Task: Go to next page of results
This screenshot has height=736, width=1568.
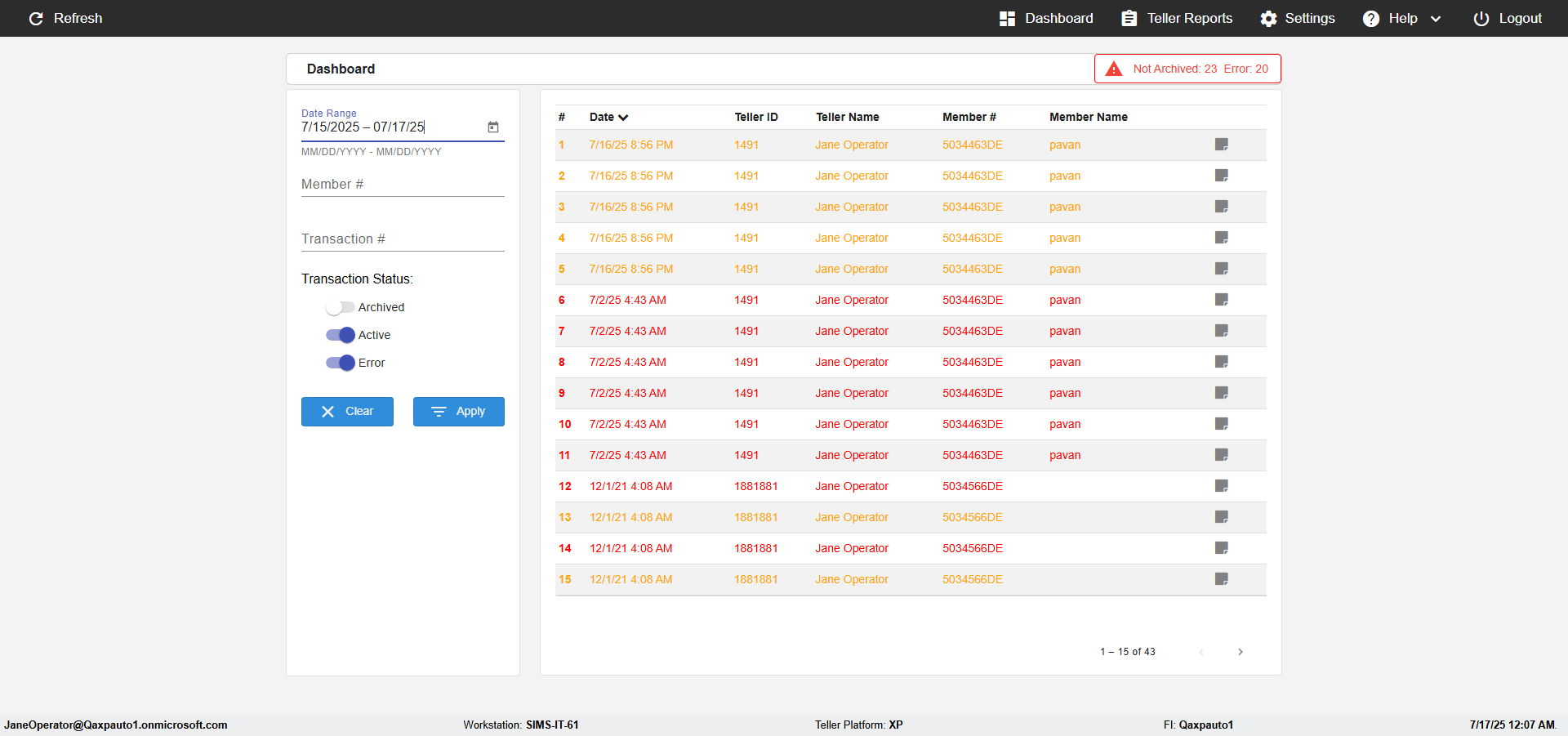Action: pos(1240,652)
